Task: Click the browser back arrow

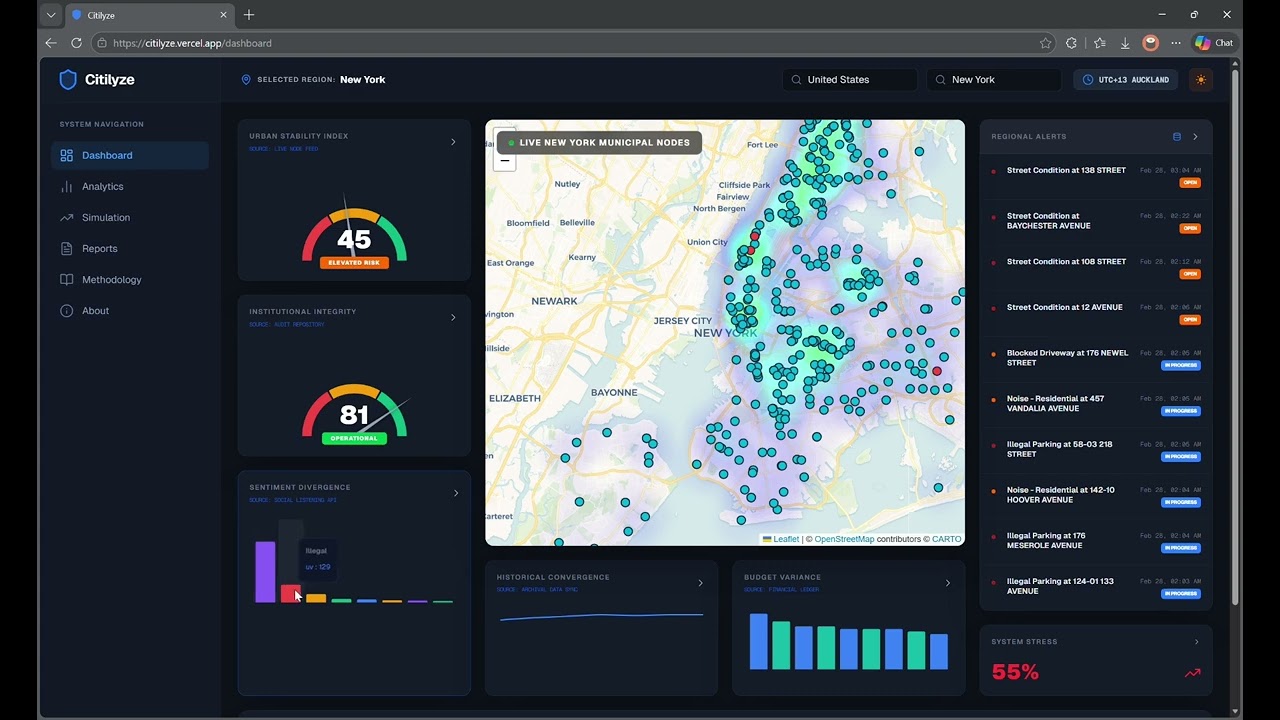Action: pos(51,43)
